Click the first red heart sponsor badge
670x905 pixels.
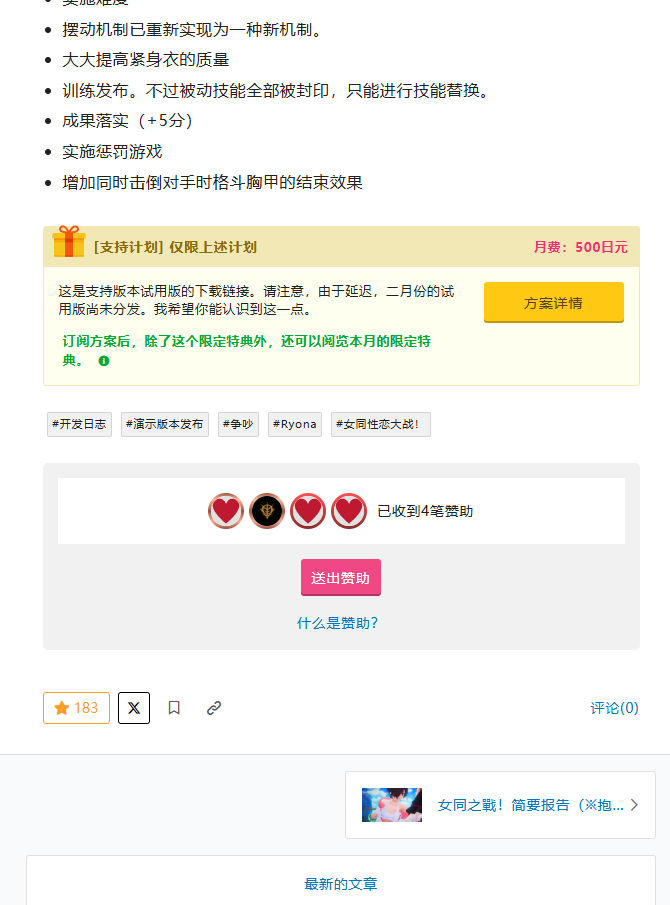tap(225, 511)
